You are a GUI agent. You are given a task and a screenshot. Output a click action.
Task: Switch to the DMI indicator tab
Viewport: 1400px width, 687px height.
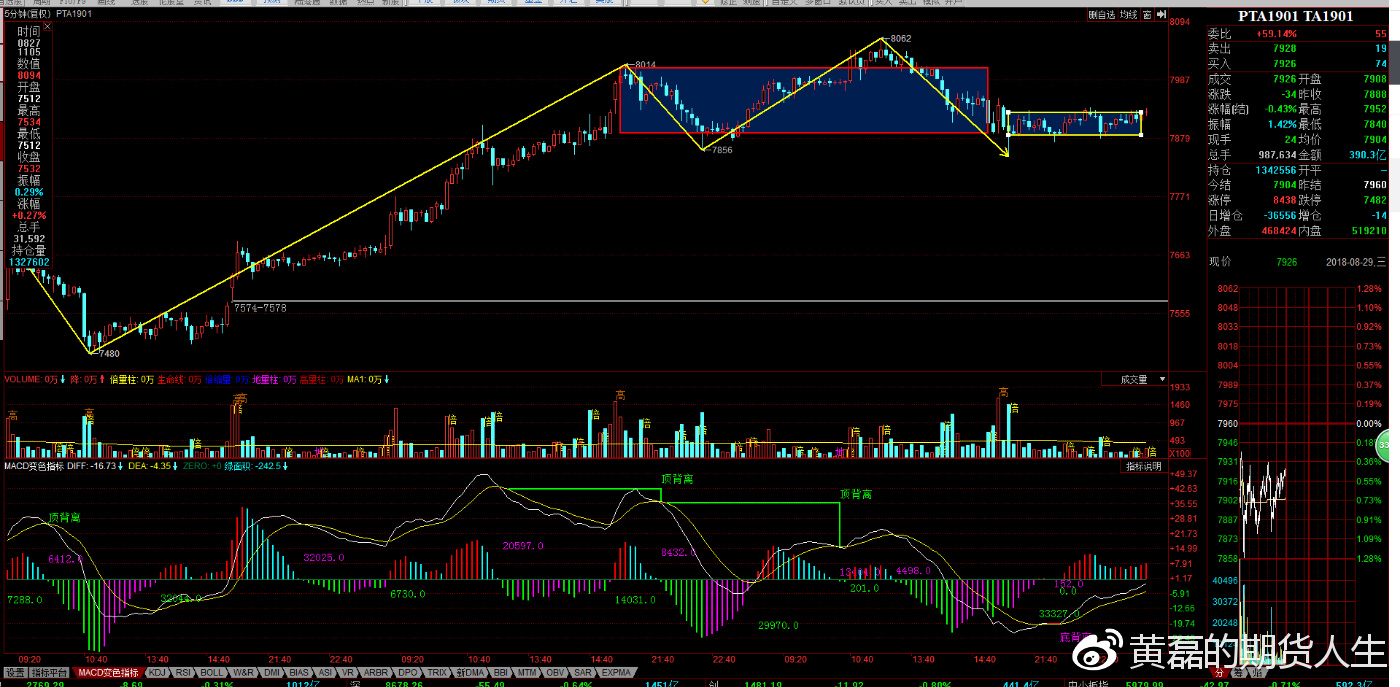coord(272,672)
